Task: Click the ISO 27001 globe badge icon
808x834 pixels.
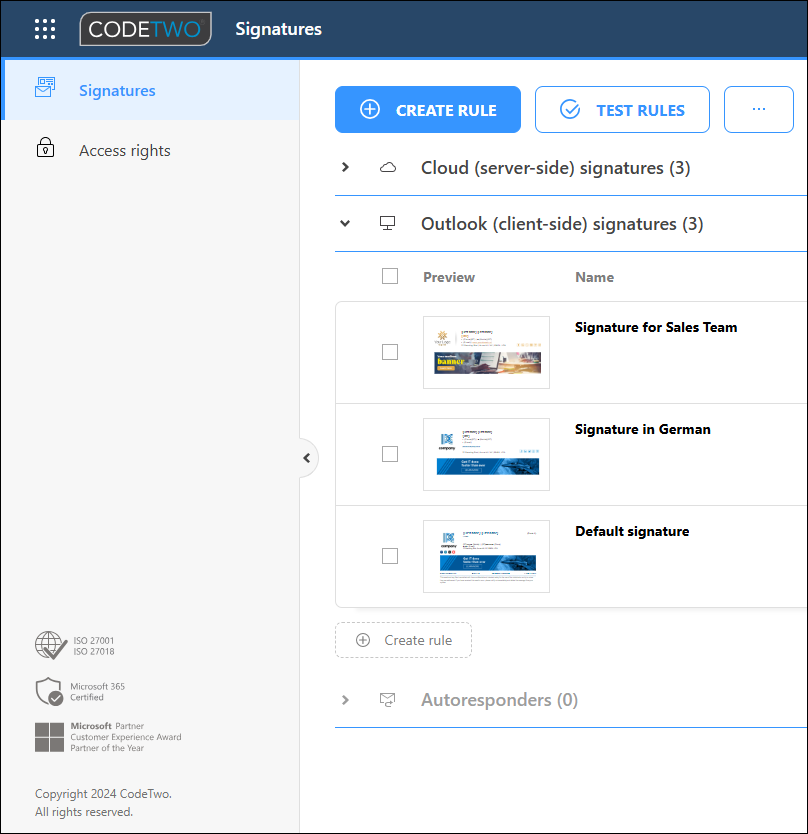Action: point(51,645)
